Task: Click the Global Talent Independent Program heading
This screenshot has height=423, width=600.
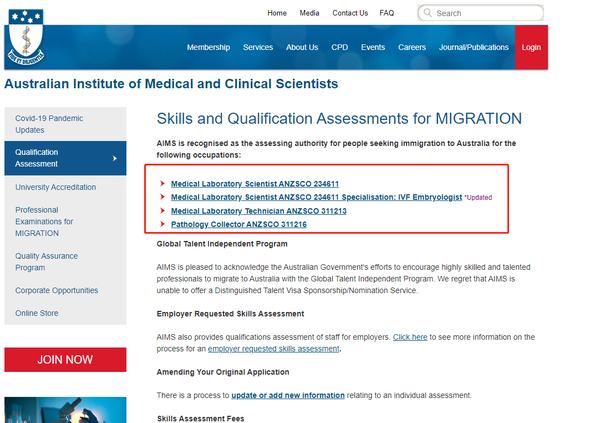Action: (222, 244)
